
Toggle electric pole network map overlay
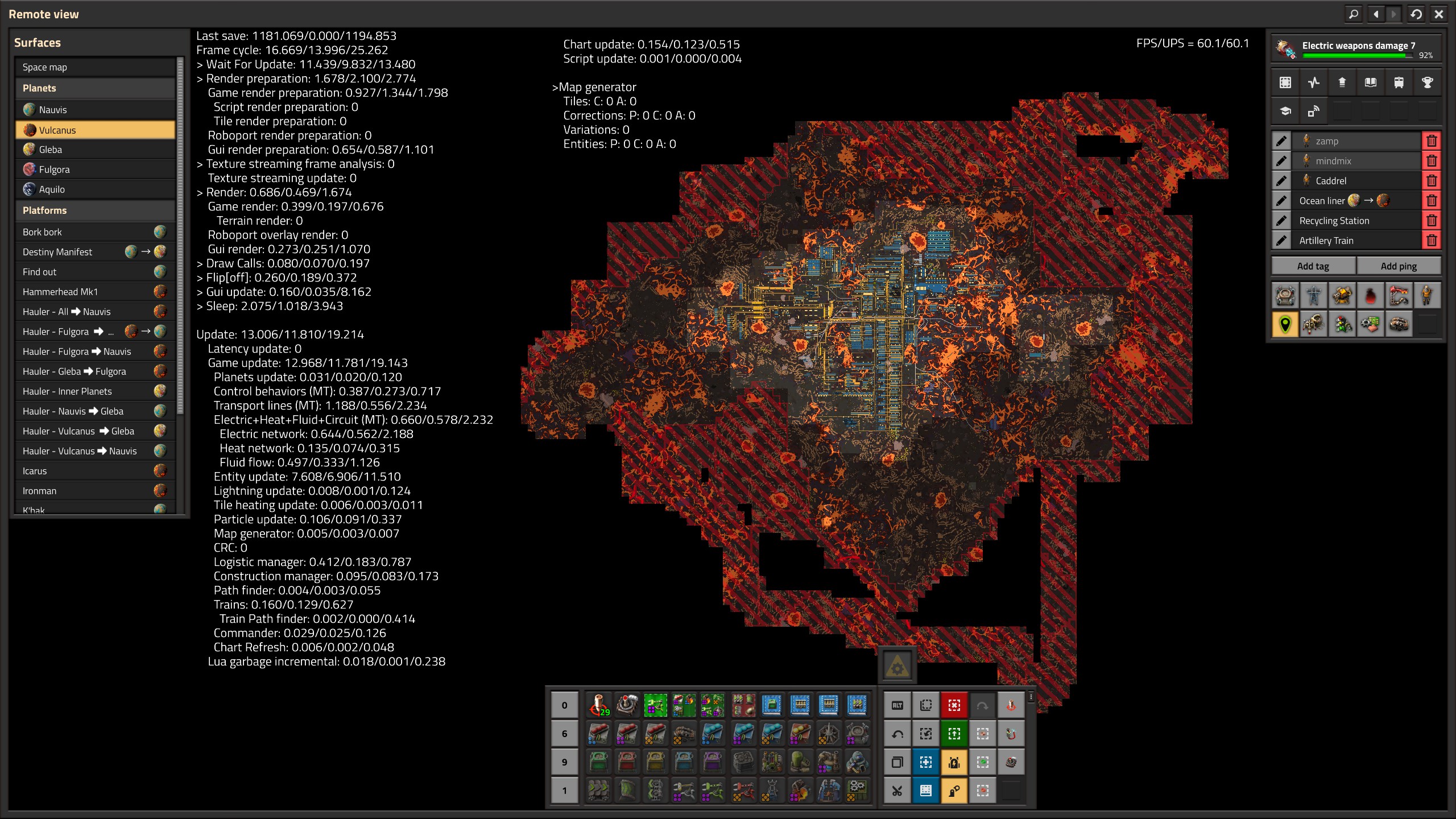coord(1313,296)
